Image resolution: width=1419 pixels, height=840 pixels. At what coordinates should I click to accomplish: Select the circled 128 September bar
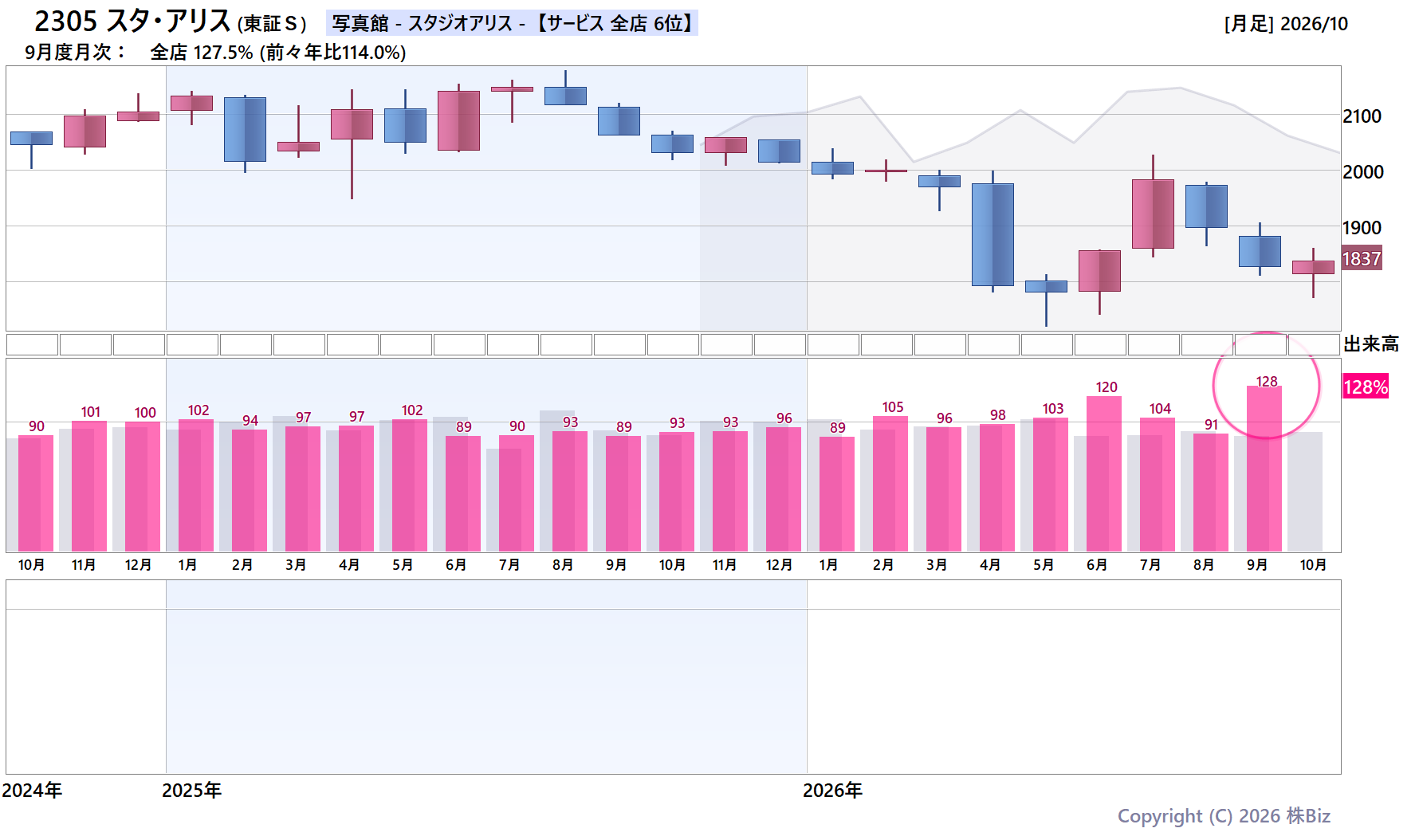1264,469
